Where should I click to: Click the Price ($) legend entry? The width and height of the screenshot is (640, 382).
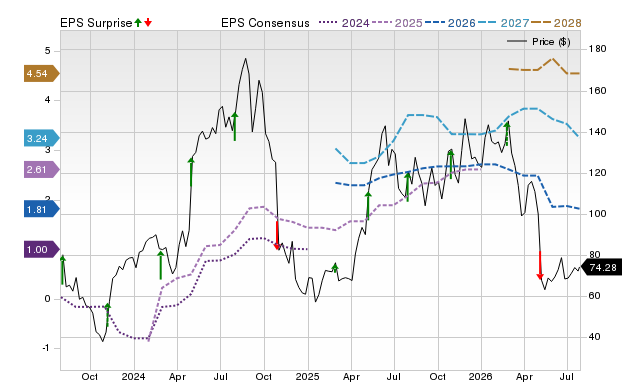click(539, 42)
